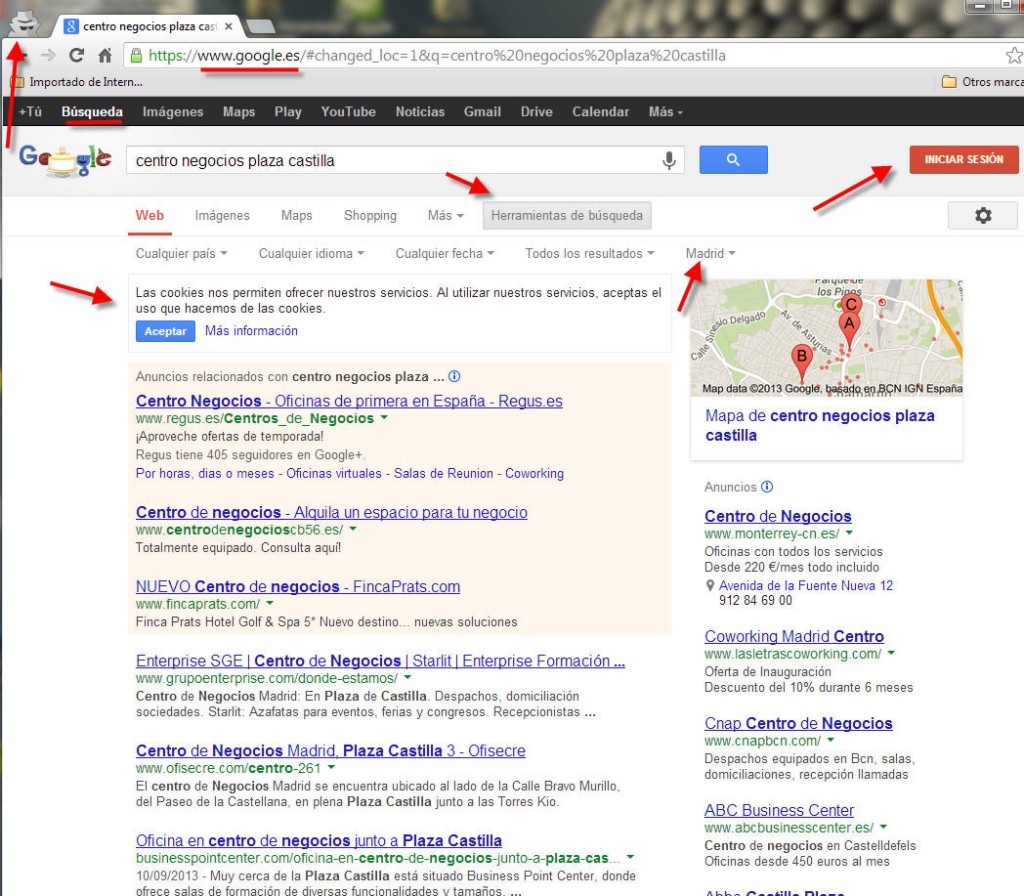Open ABC Business Center ad link
Image resolution: width=1024 pixels, height=896 pixels.
(779, 810)
